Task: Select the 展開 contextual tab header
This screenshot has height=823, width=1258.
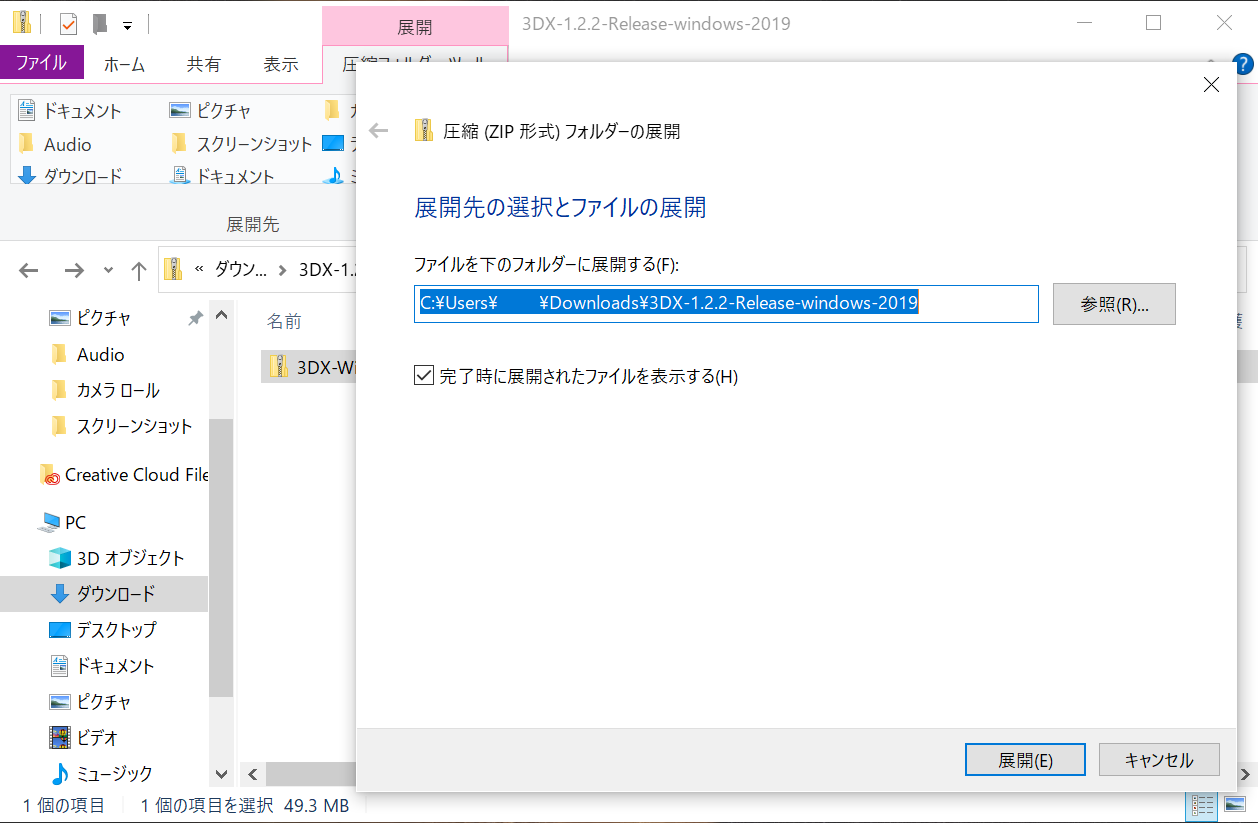Action: [x=415, y=26]
